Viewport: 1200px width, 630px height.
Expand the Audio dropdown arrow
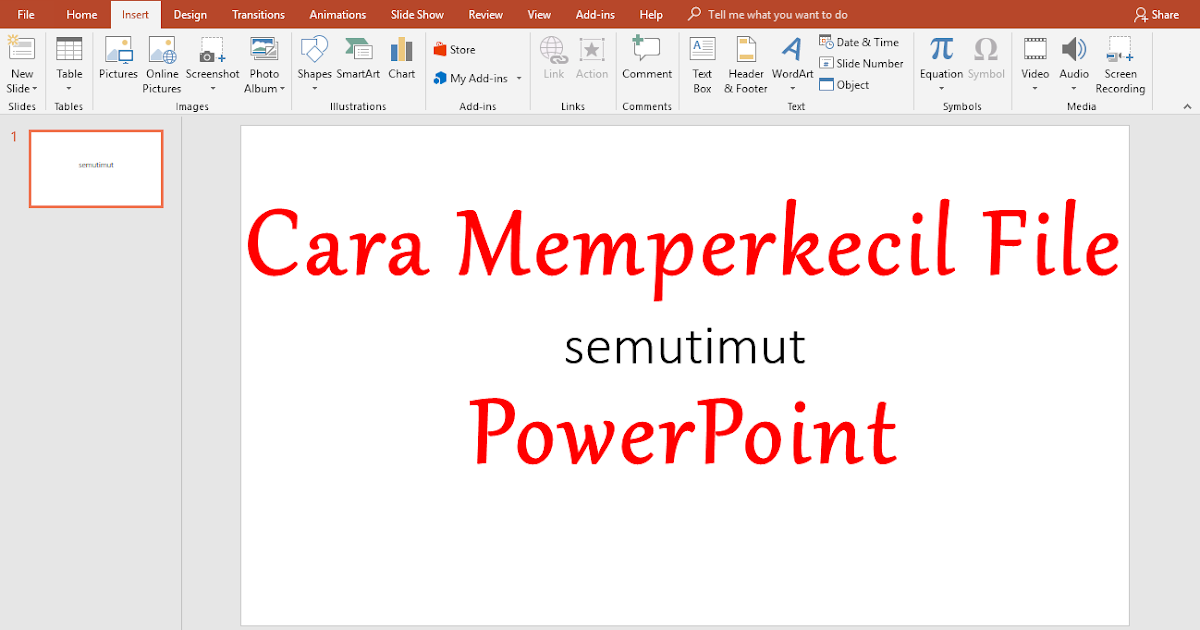pyautogui.click(x=1074, y=89)
